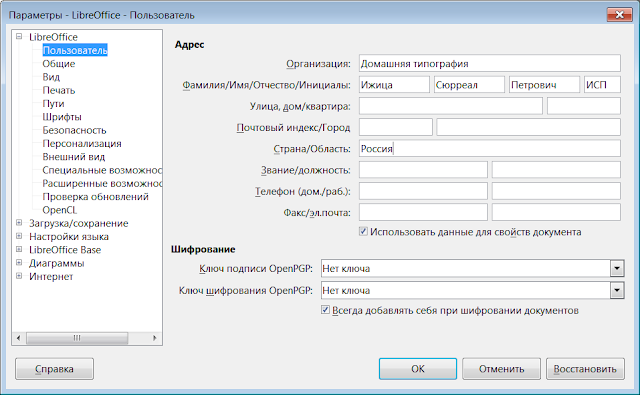Select Настройки языка label in tree
640x395 pixels.
(69, 237)
